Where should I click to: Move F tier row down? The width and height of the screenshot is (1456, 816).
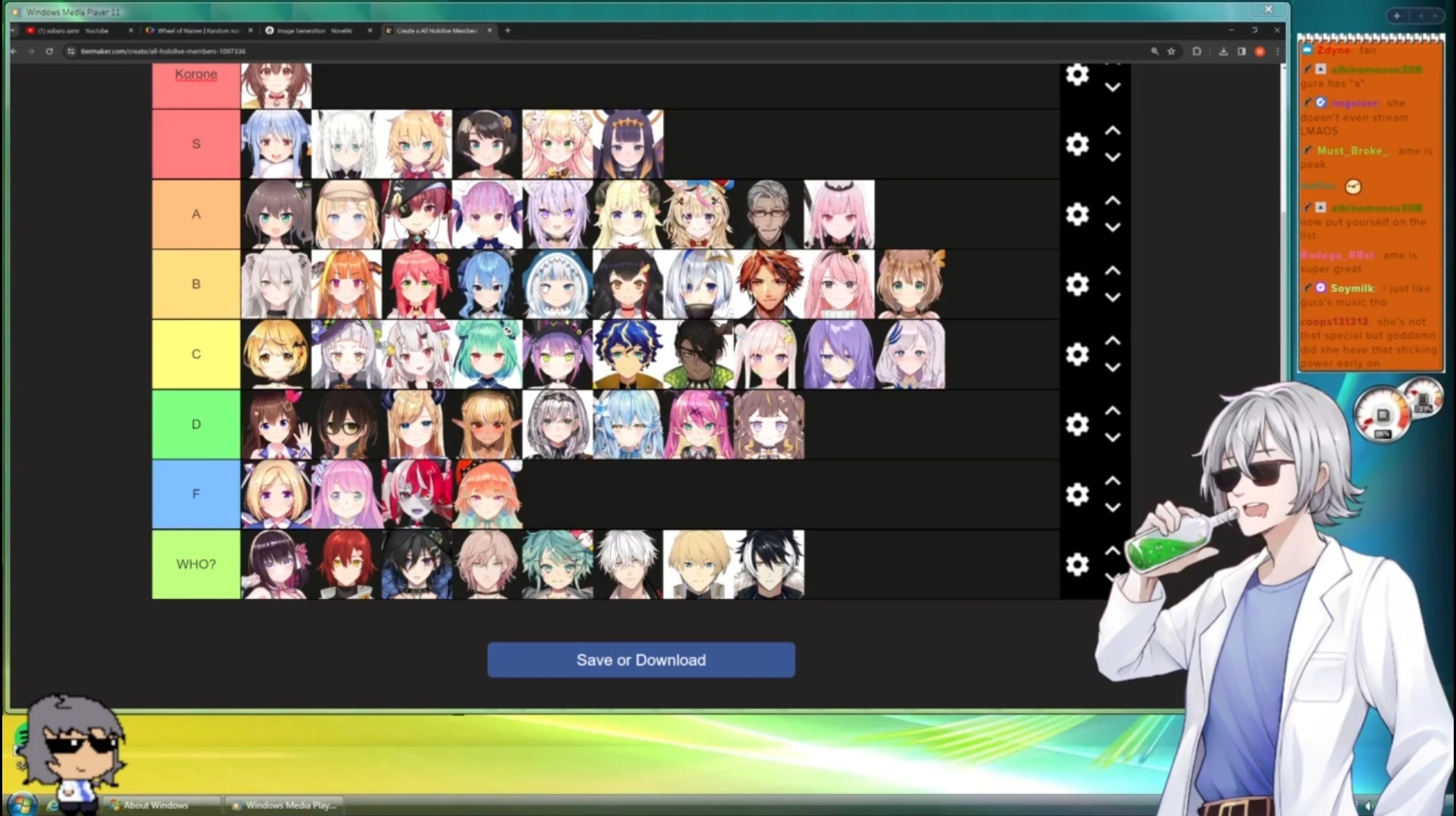point(1113,507)
